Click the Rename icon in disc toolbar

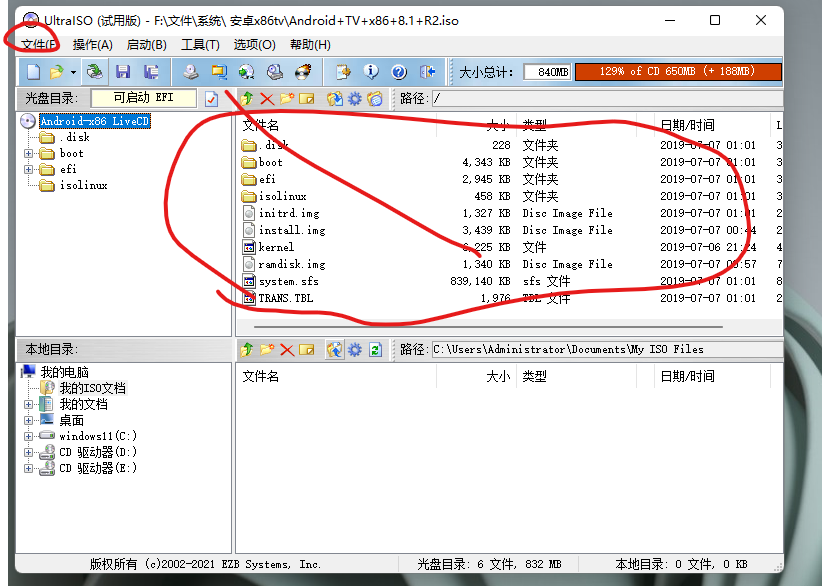(307, 99)
